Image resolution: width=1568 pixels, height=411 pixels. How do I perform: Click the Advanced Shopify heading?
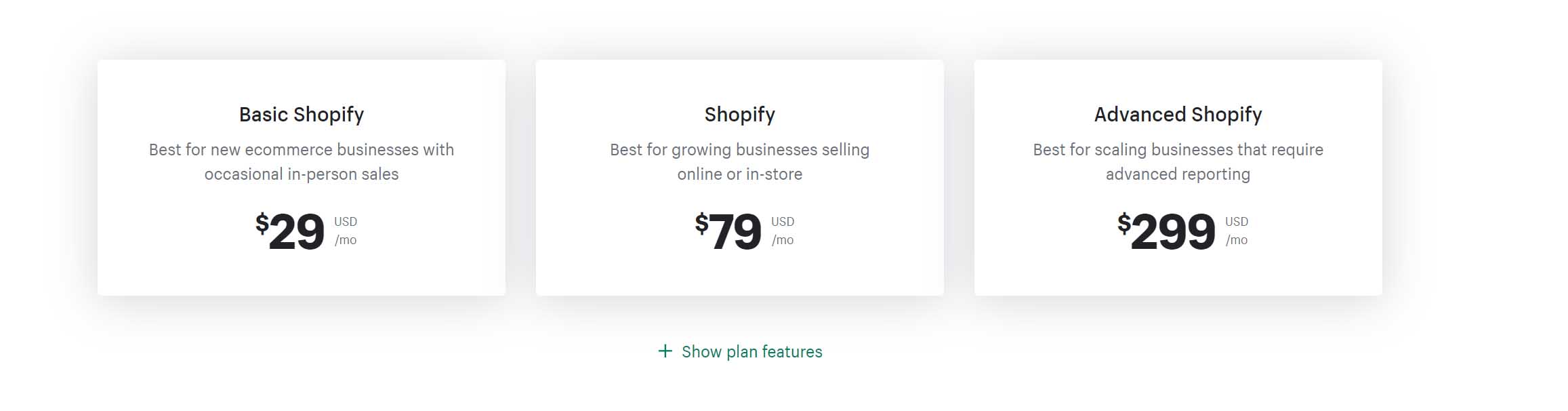coord(1178,115)
